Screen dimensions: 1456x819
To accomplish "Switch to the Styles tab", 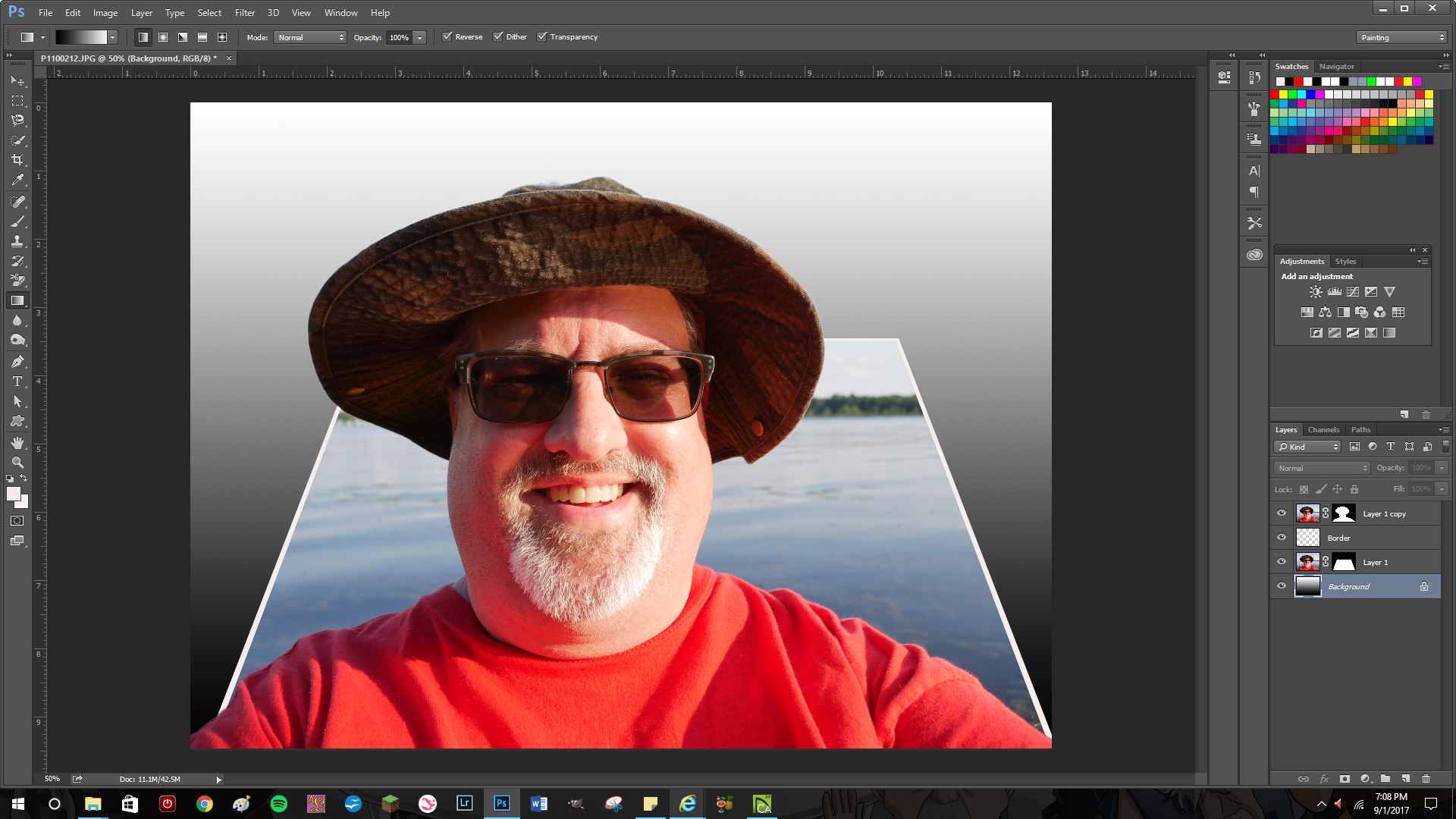I will pyautogui.click(x=1345, y=262).
